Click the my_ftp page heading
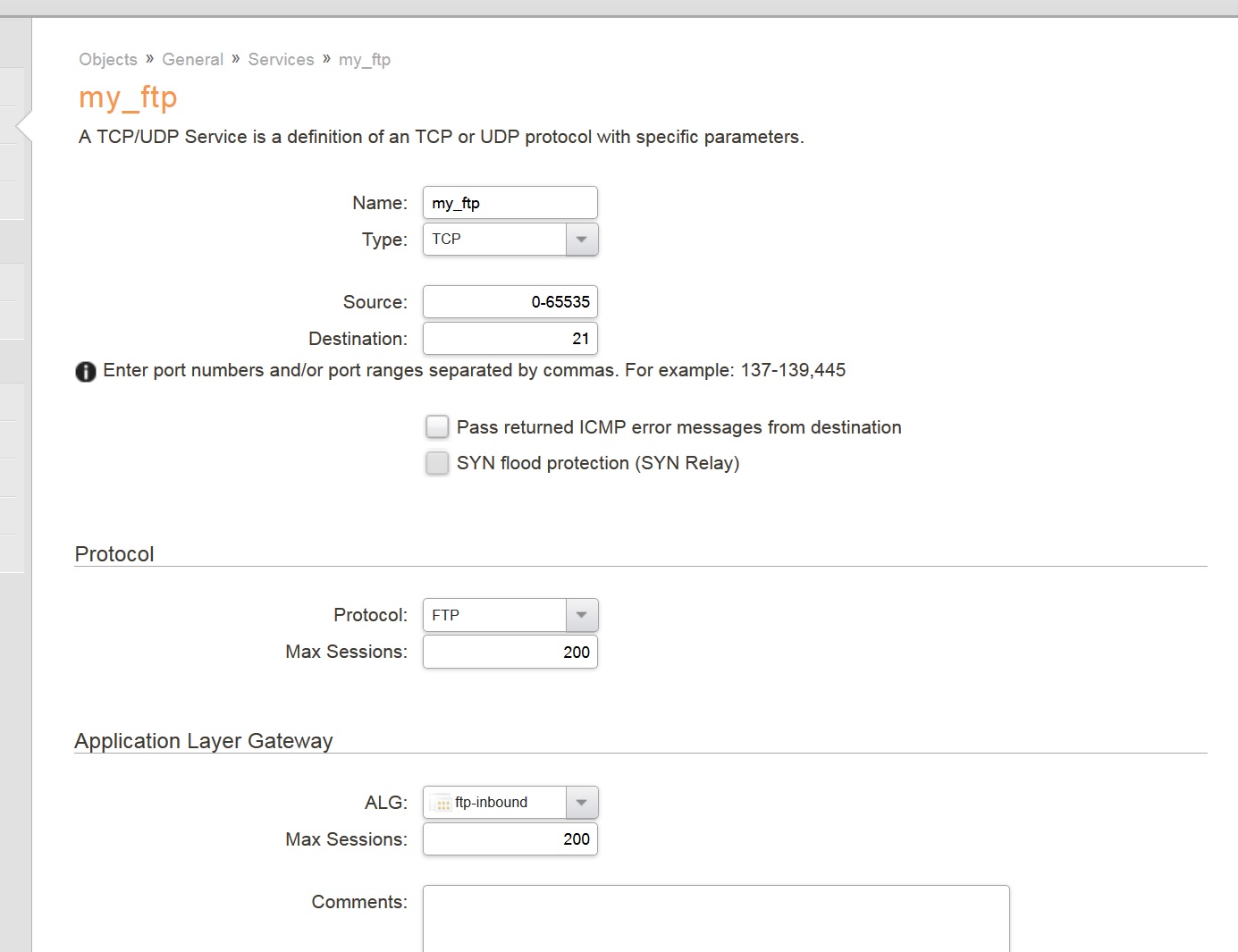This screenshot has width=1238, height=952. pyautogui.click(x=128, y=97)
